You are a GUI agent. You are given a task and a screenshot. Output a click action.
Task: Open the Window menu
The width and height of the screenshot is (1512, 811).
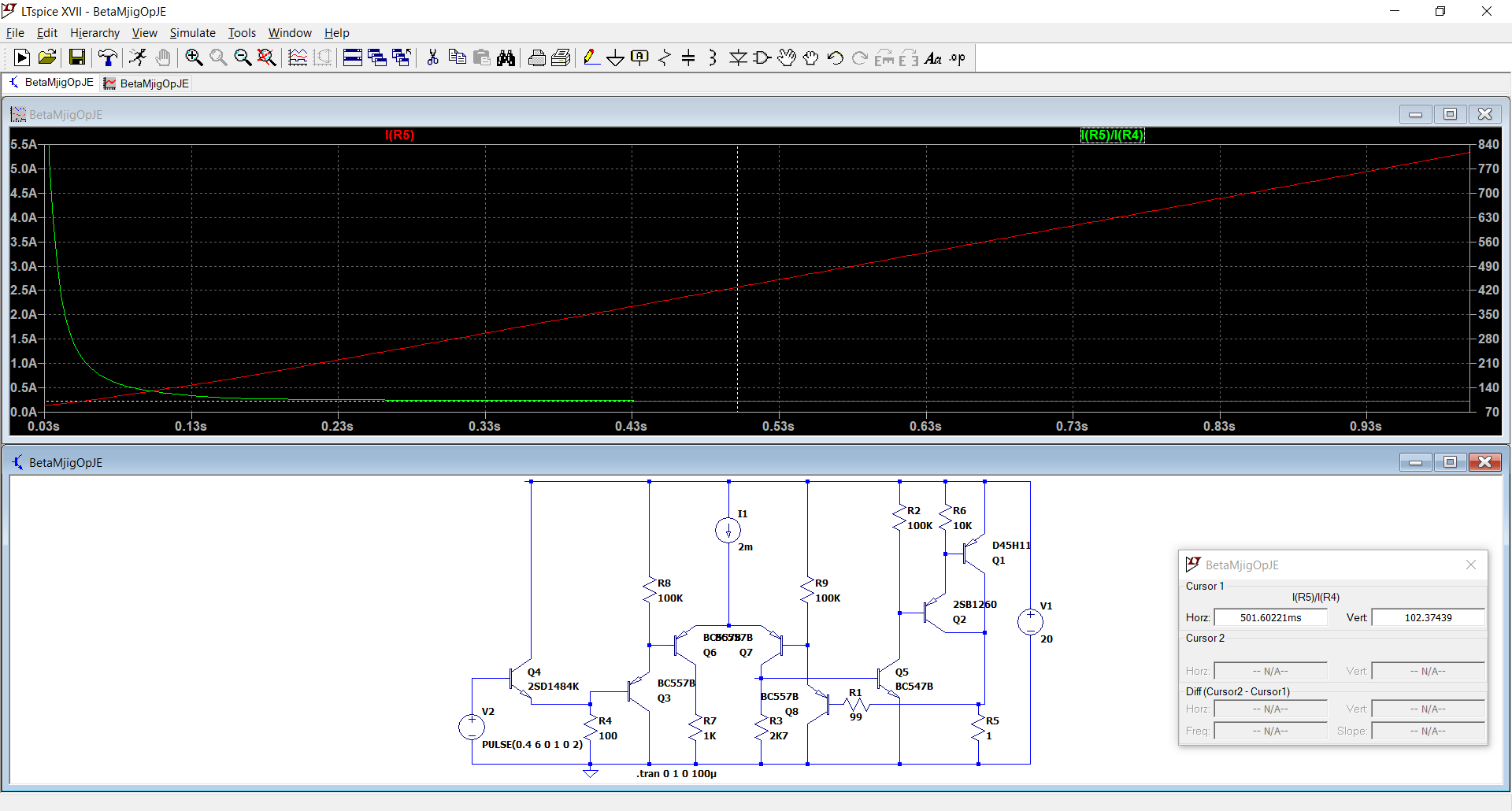pos(290,32)
